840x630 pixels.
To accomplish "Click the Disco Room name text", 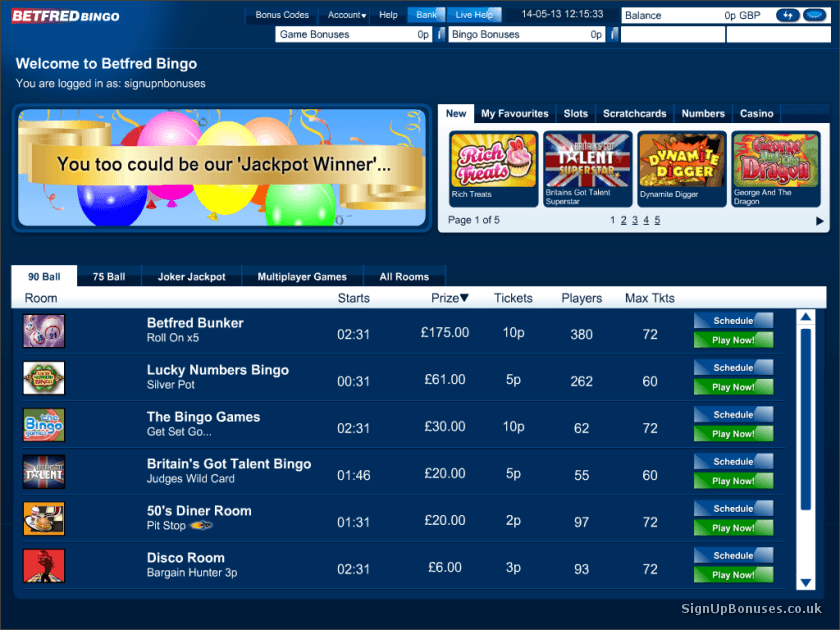I will click(x=186, y=557).
